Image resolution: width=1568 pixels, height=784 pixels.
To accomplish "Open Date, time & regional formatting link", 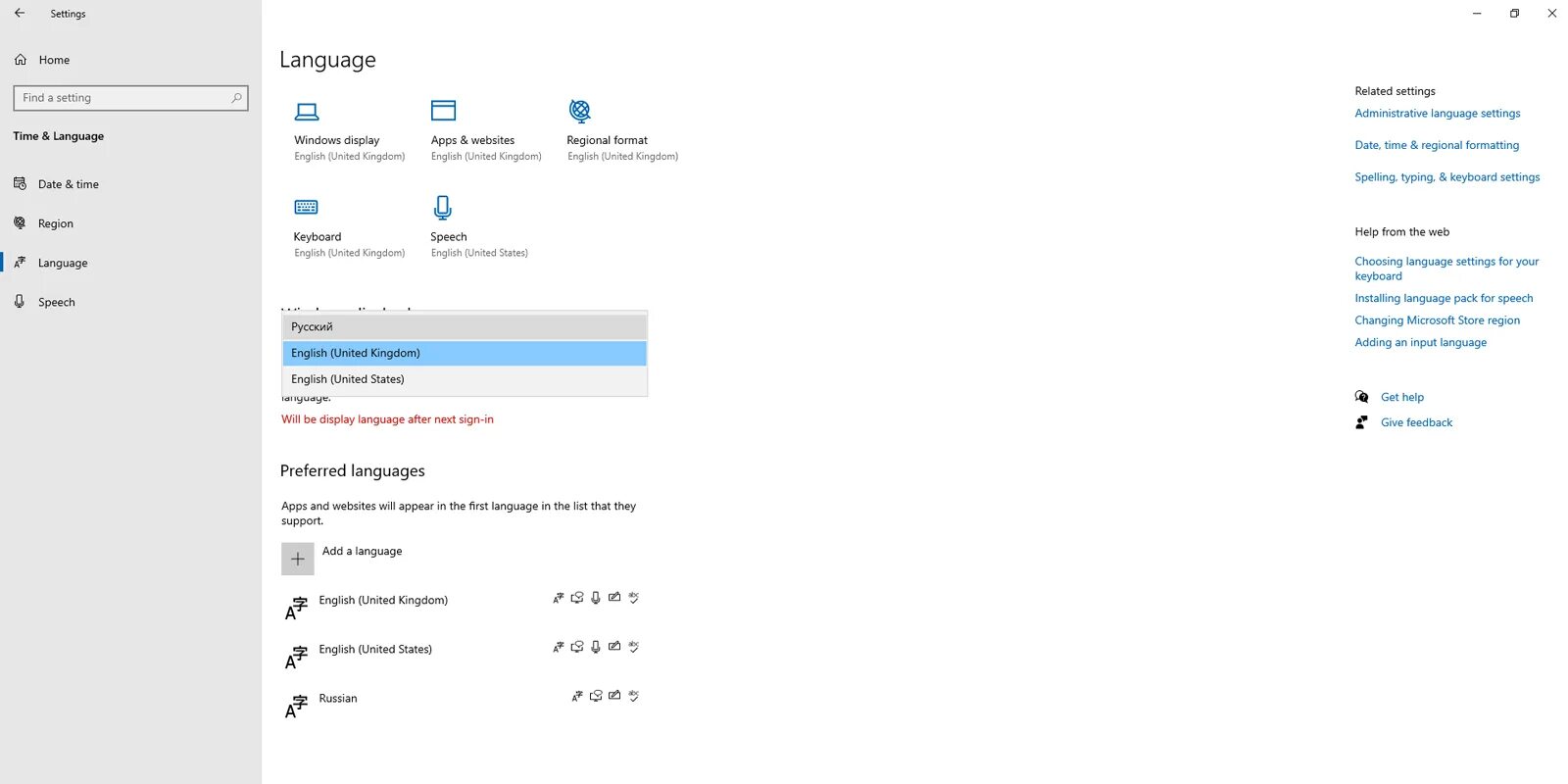I will click(x=1437, y=145).
